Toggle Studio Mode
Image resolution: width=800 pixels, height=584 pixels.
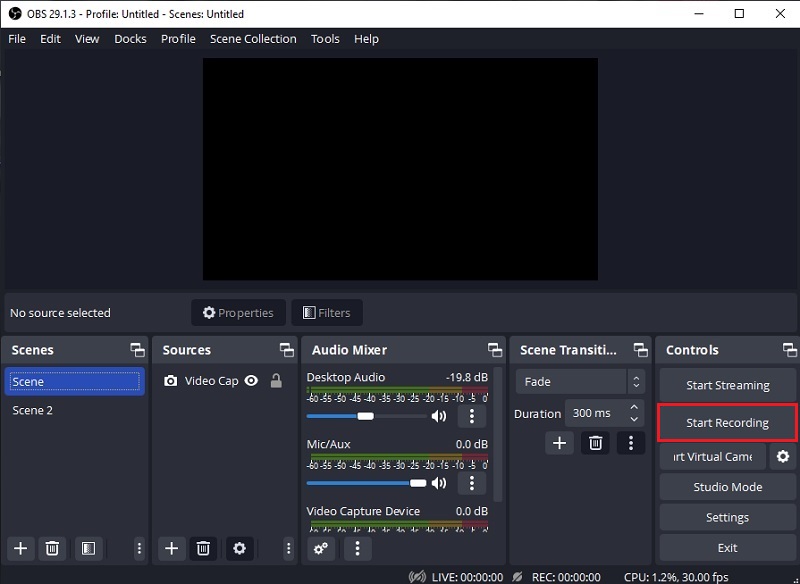click(728, 487)
